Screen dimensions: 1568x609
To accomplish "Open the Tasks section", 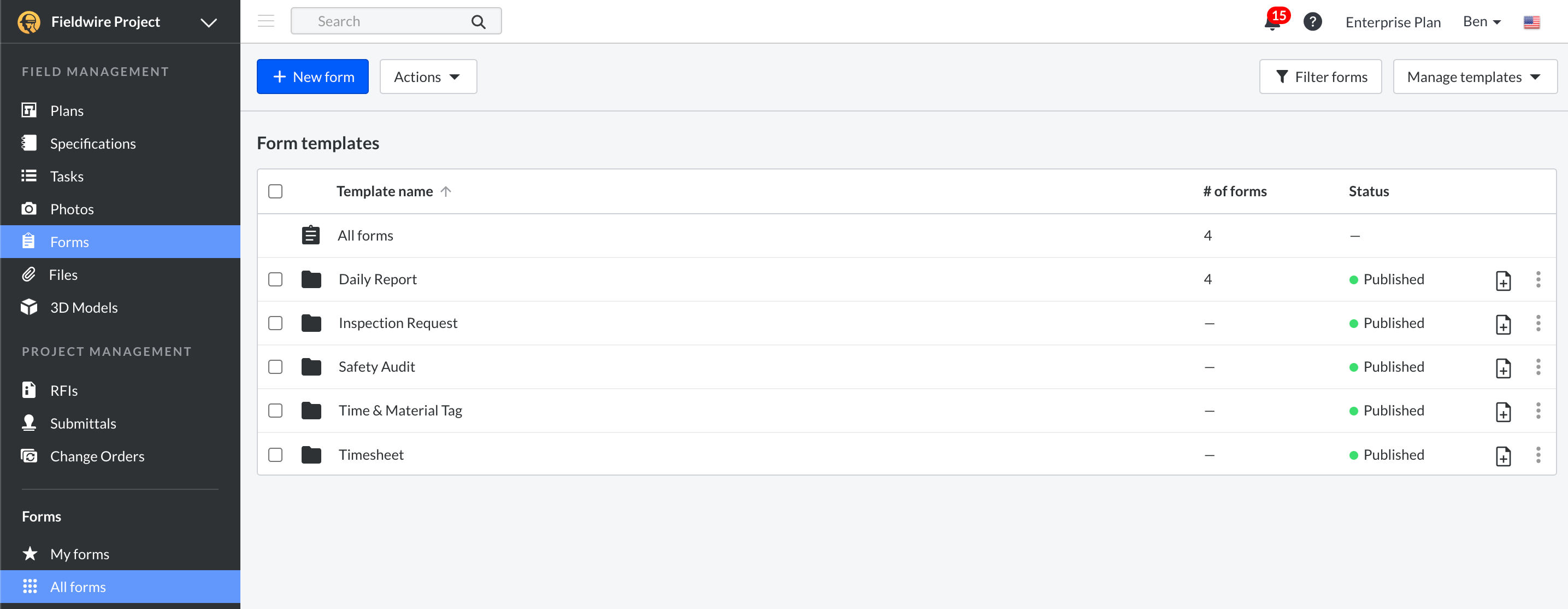I will pyautogui.click(x=67, y=176).
